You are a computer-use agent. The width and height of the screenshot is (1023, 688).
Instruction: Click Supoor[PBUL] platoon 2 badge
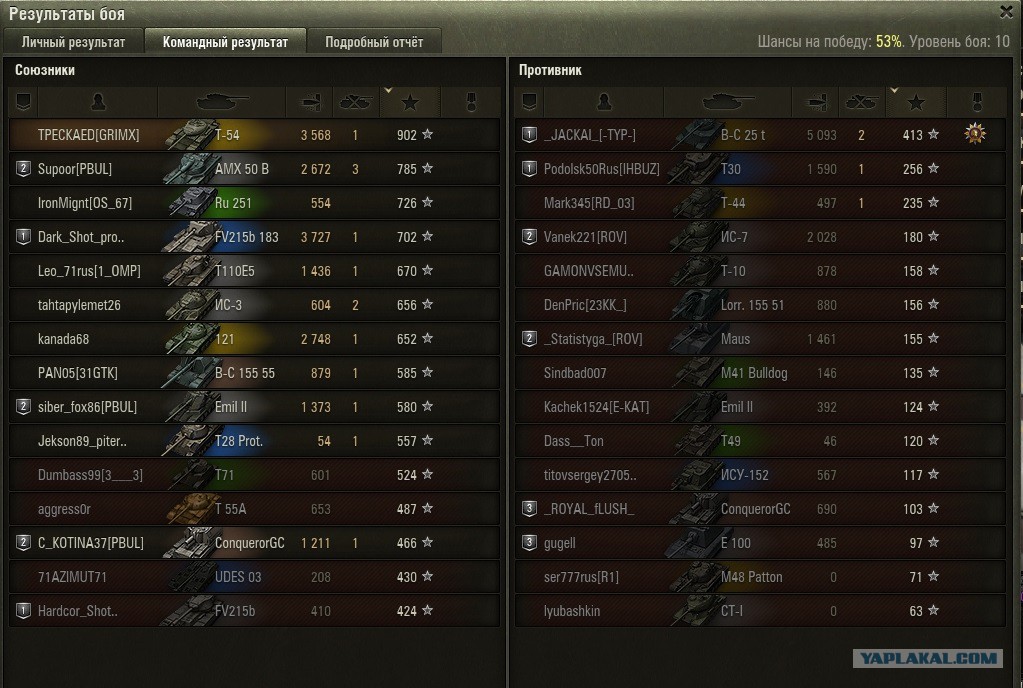coord(23,169)
